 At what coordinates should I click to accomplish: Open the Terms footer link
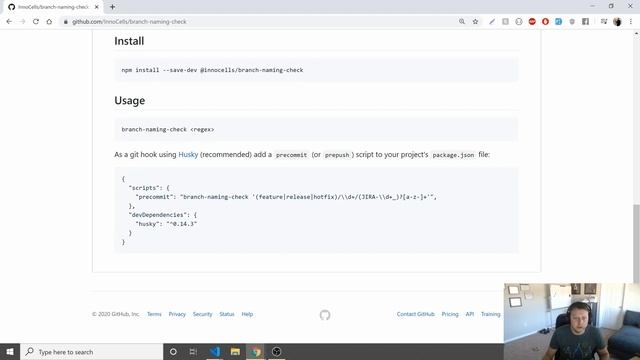(x=154, y=314)
